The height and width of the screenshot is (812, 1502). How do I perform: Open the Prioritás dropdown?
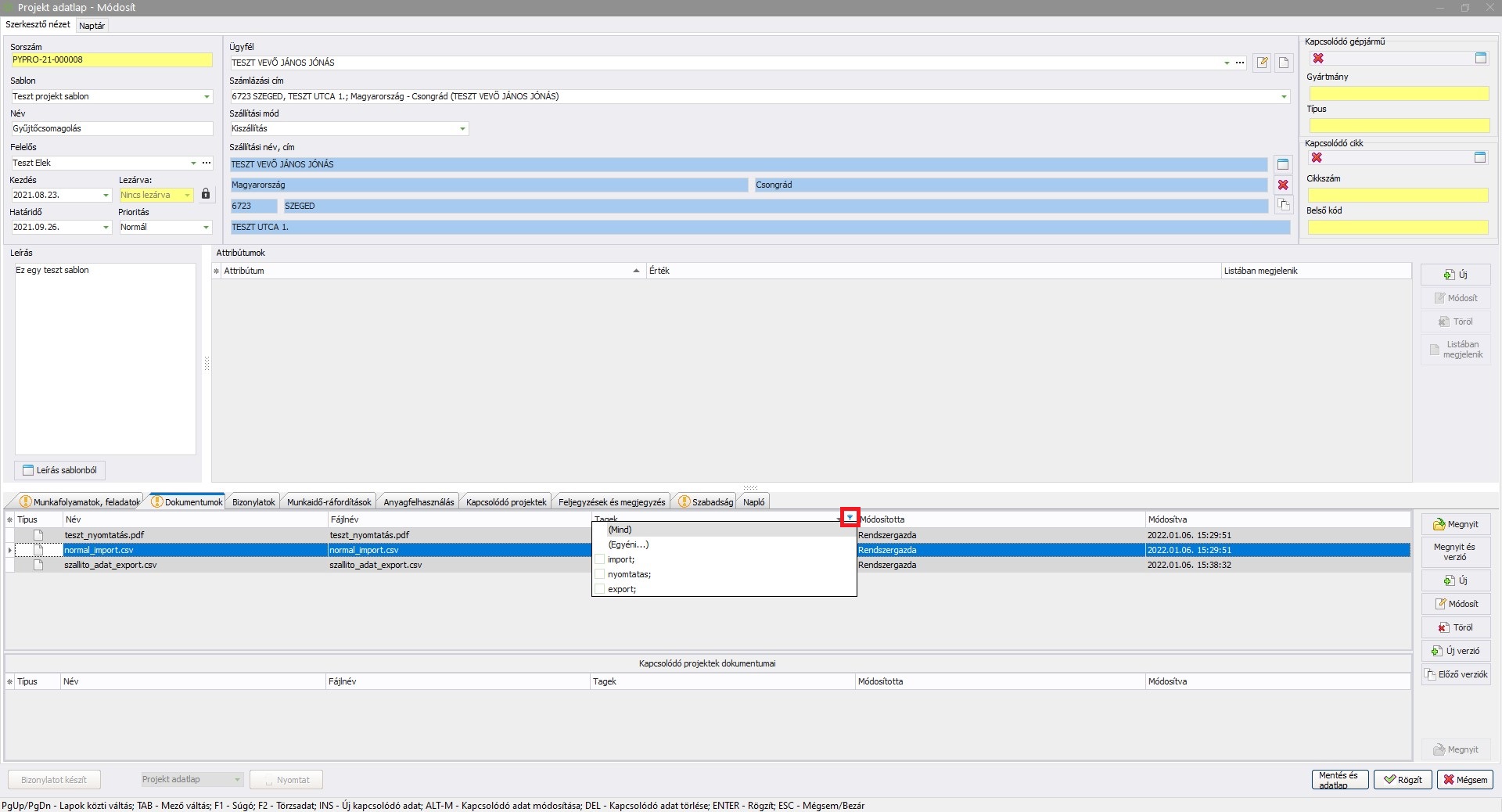(207, 228)
